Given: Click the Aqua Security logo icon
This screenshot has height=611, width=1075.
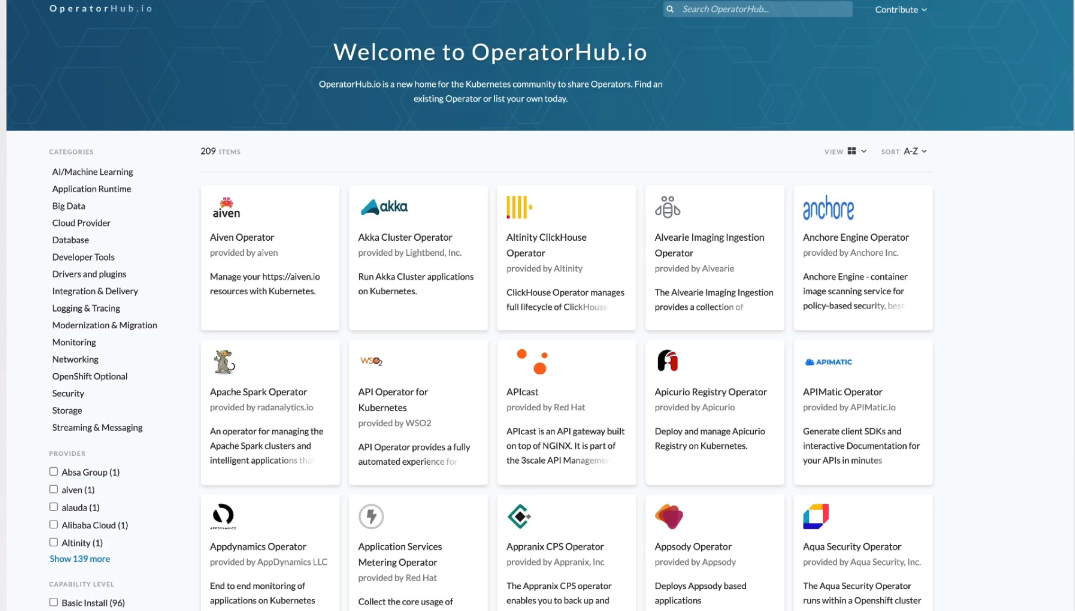Looking at the screenshot, I should point(816,516).
